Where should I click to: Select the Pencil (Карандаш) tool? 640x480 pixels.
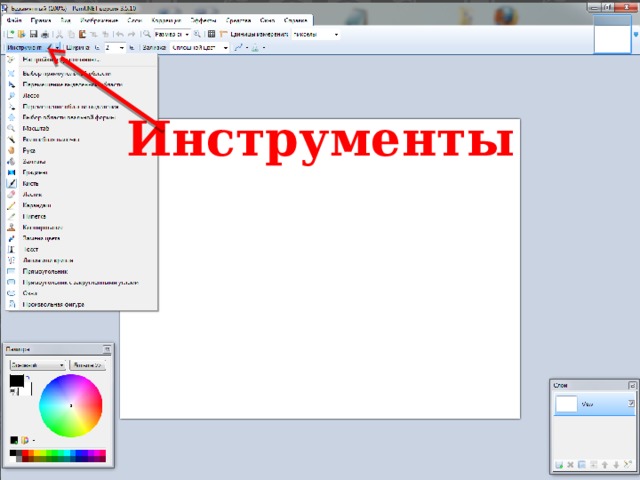point(82,205)
